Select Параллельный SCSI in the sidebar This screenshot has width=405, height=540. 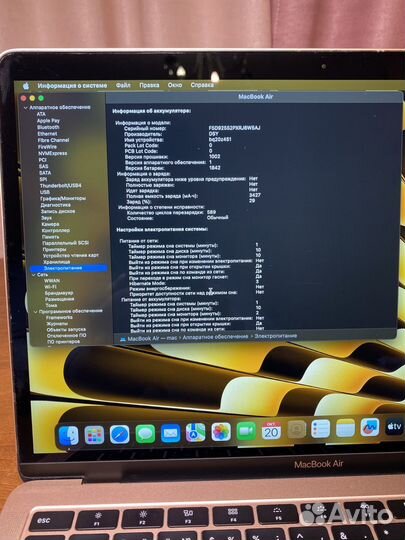coord(65,243)
